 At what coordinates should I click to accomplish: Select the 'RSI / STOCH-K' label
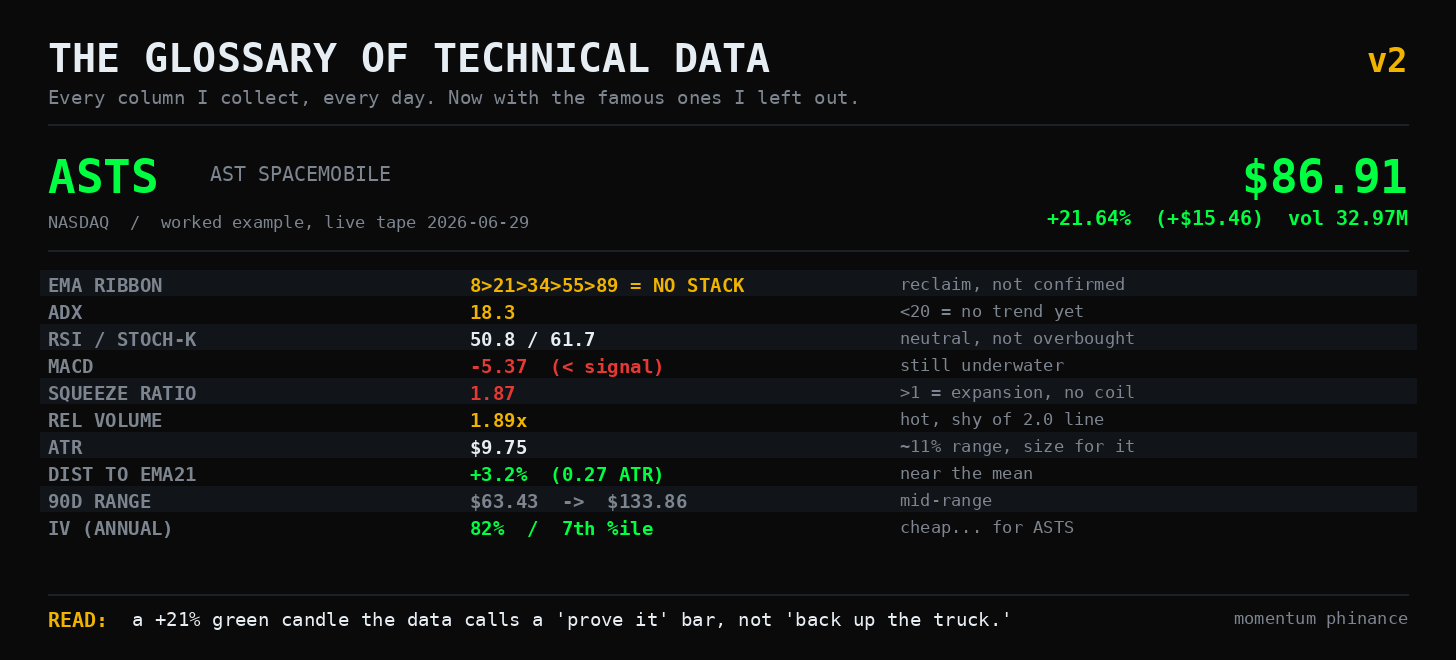(x=122, y=340)
